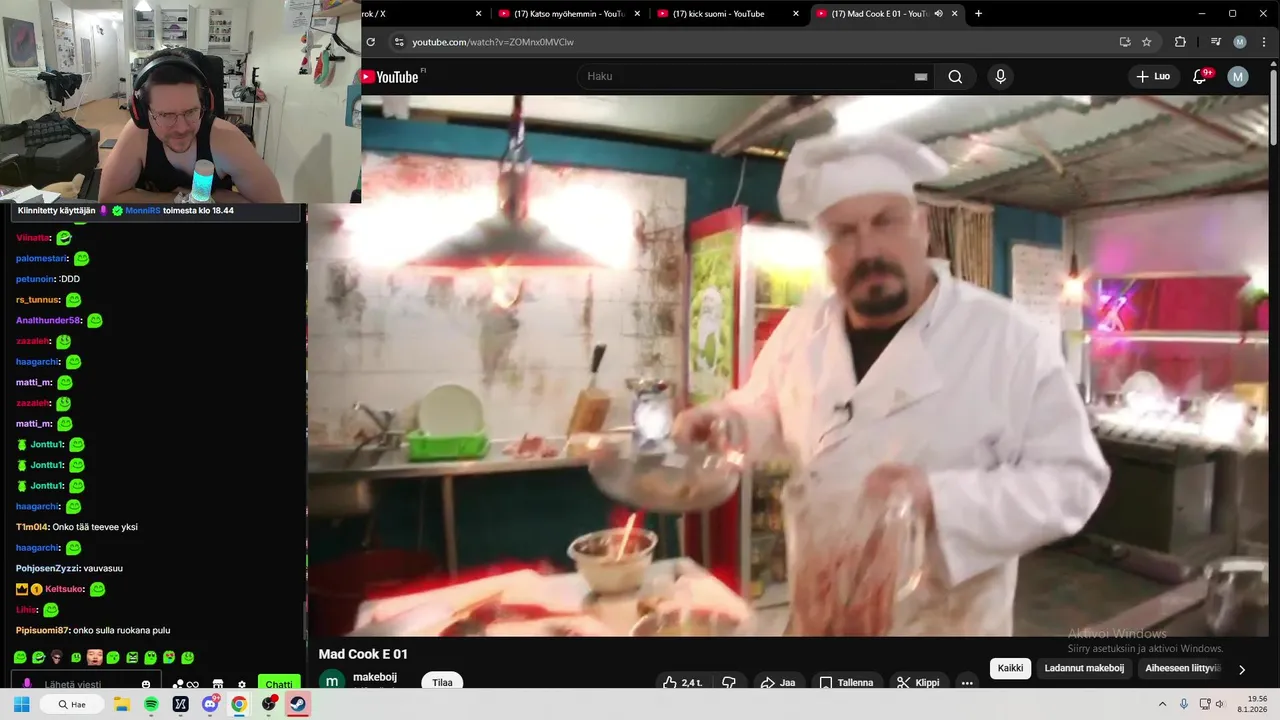This screenshot has width=1280, height=720.
Task: Save video with Tallenna button
Action: click(x=846, y=683)
